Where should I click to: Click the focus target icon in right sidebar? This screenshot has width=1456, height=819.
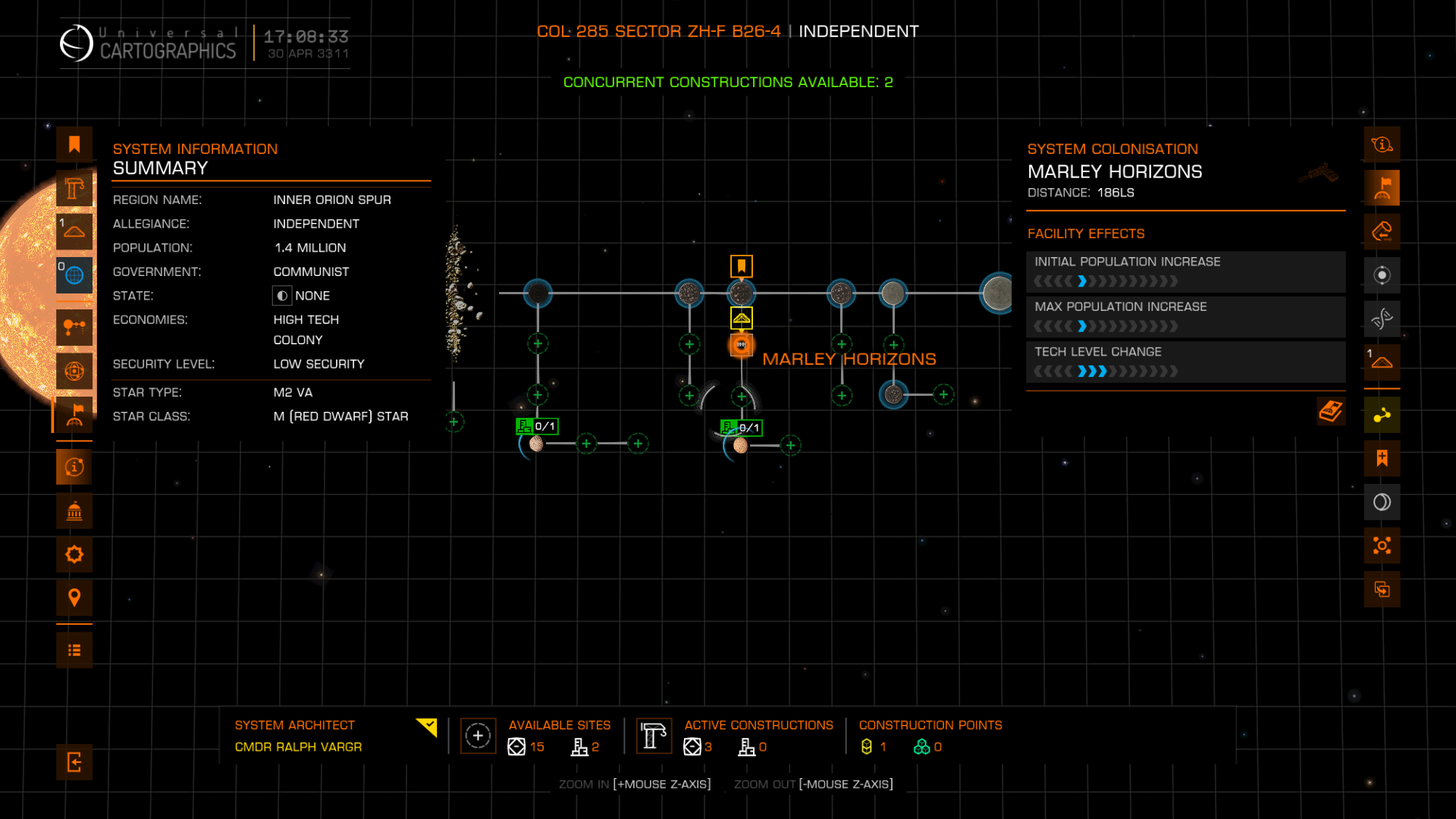pos(1382,545)
